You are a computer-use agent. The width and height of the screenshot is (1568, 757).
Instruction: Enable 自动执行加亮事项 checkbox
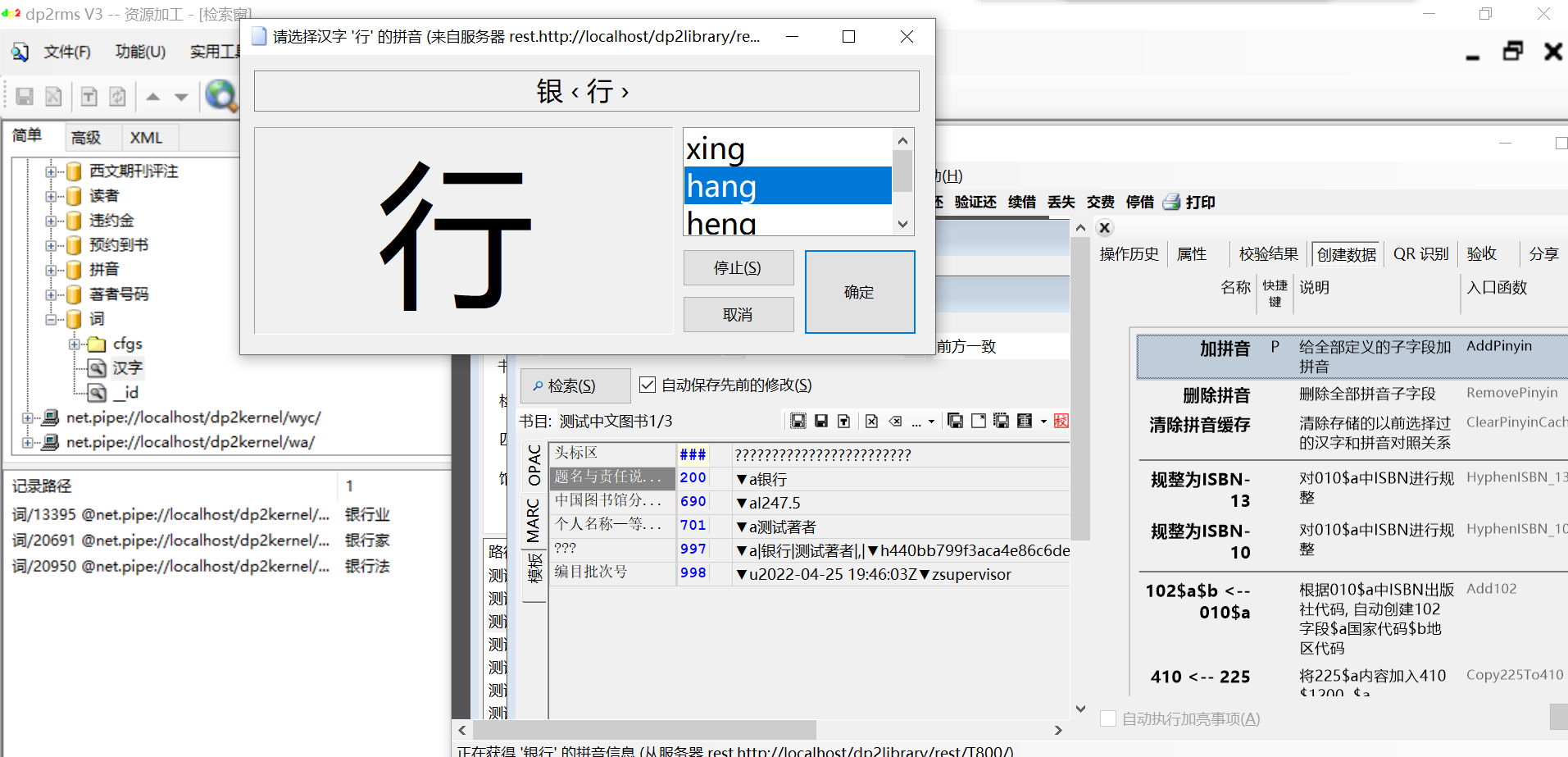(1108, 718)
